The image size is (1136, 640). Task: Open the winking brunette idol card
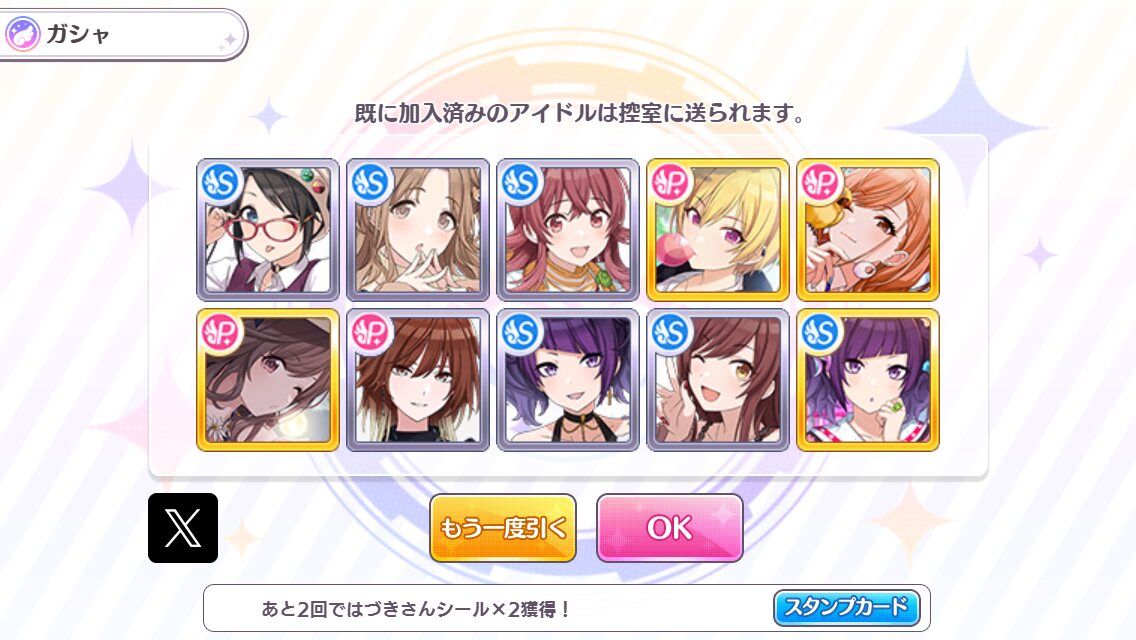click(717, 380)
